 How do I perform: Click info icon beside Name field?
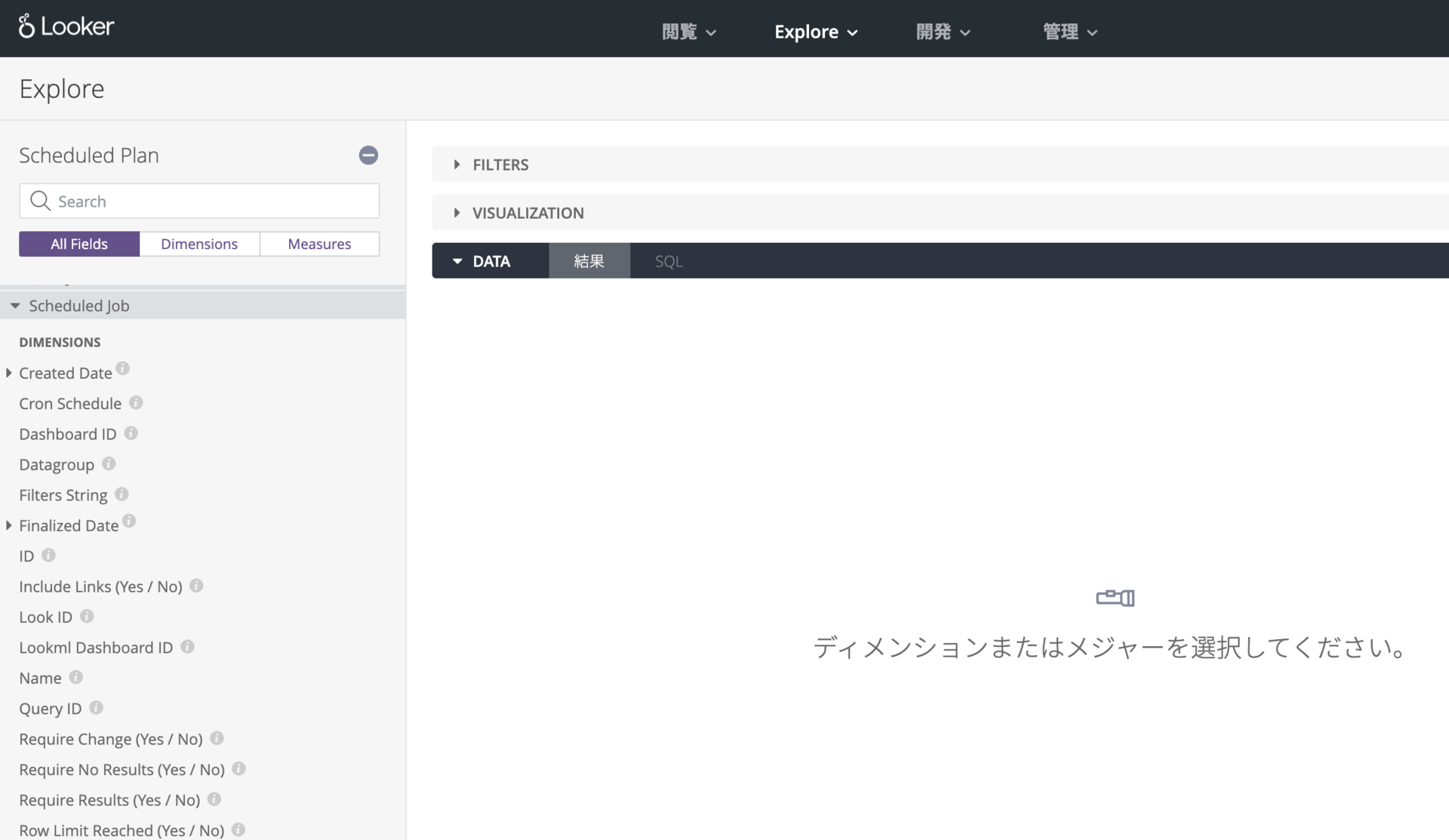(76, 677)
